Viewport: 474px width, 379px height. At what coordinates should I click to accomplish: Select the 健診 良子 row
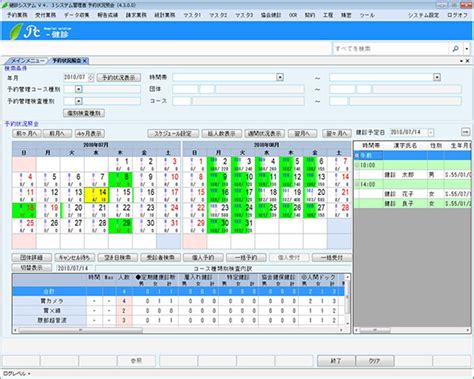click(x=412, y=203)
